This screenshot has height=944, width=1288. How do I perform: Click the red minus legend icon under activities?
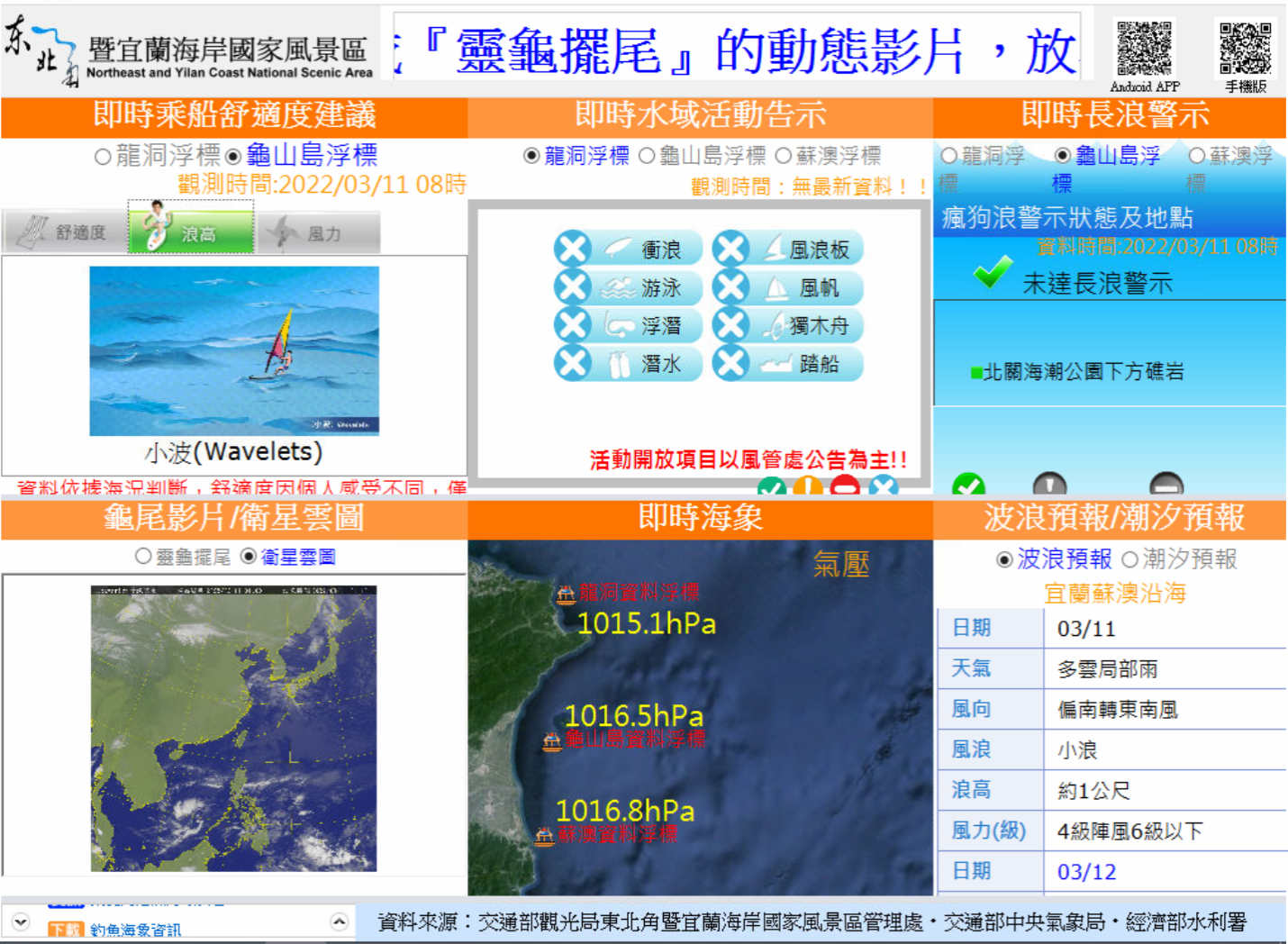845,486
